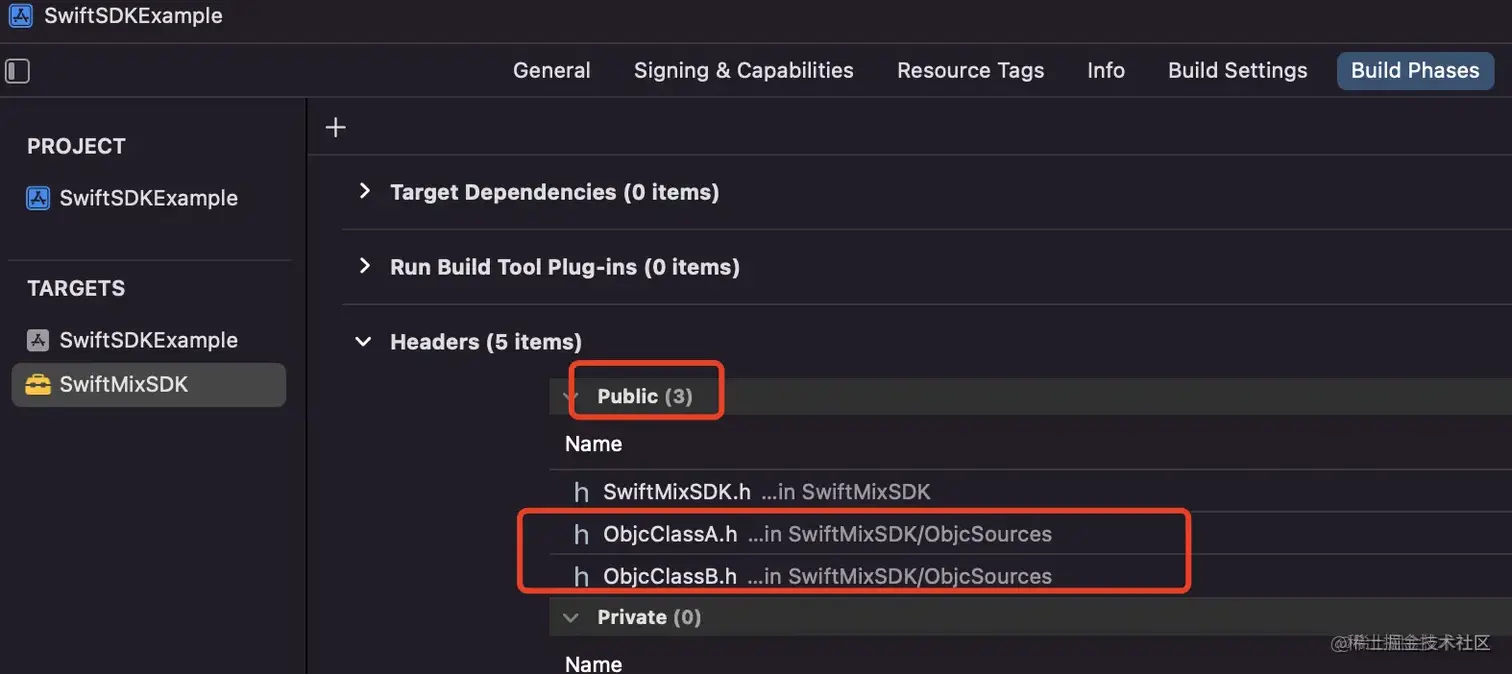Image resolution: width=1512 pixels, height=674 pixels.
Task: Click the header file icon beside ObjcClassB.h
Action: pyautogui.click(x=581, y=577)
